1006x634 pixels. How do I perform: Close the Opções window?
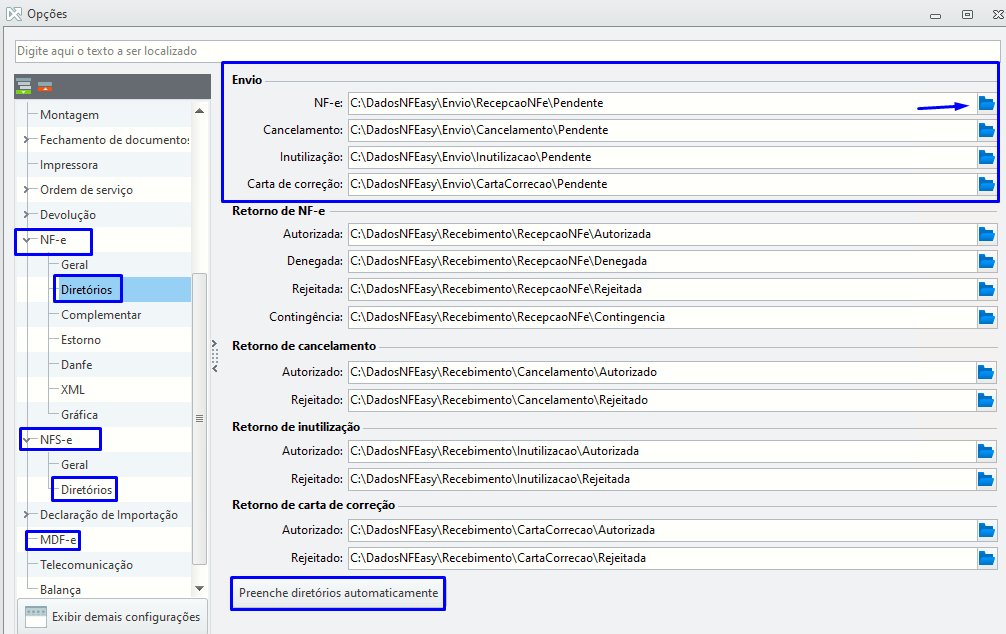pos(997,14)
